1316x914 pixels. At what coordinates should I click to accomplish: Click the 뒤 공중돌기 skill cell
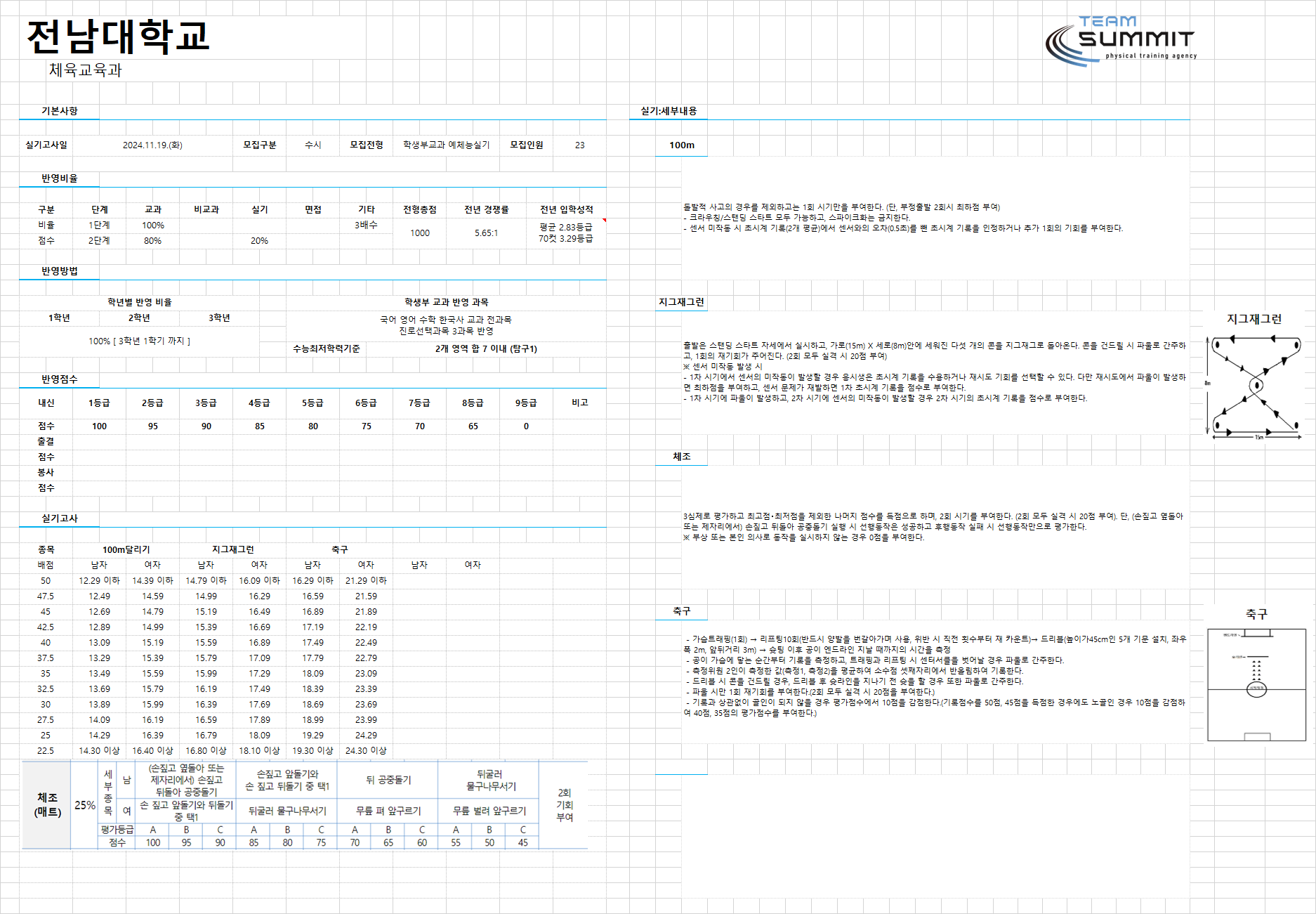pyautogui.click(x=388, y=780)
